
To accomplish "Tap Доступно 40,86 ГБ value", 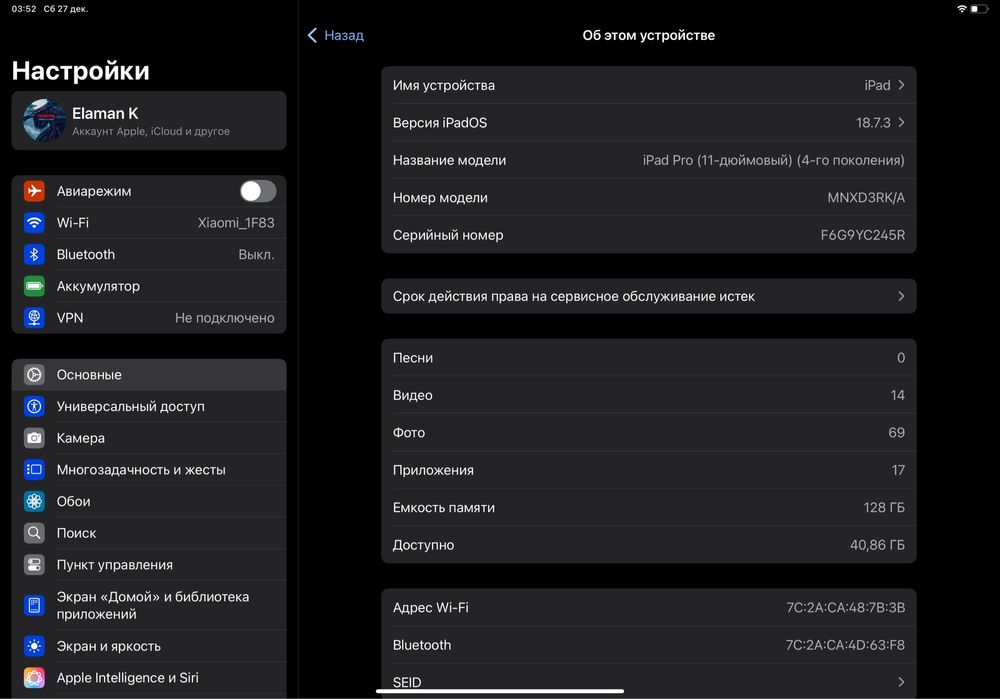I will pyautogui.click(x=877, y=545).
